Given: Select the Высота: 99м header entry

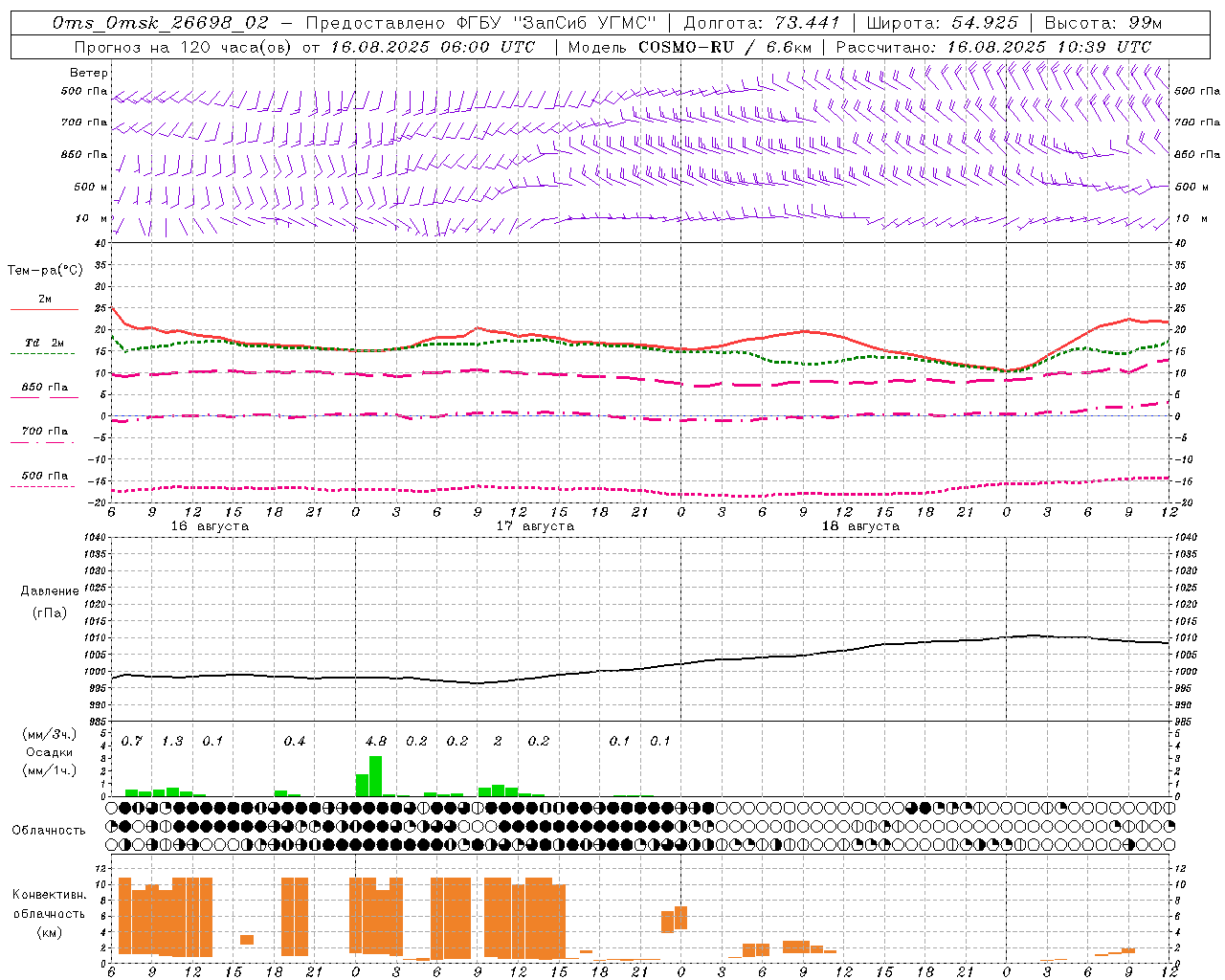Looking at the screenshot, I should click(1103, 23).
